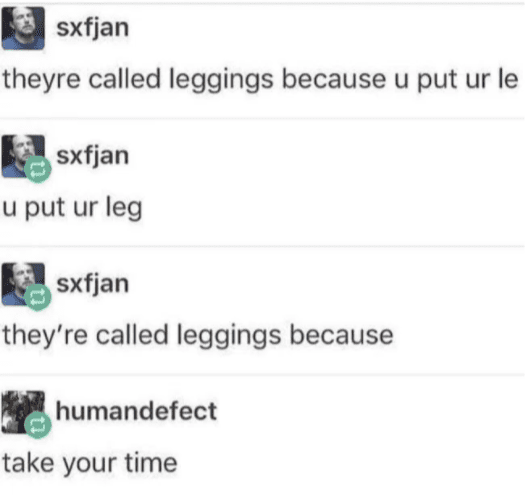Click the word "theyre" in the top post
527x495 pixels.
(x=42, y=80)
